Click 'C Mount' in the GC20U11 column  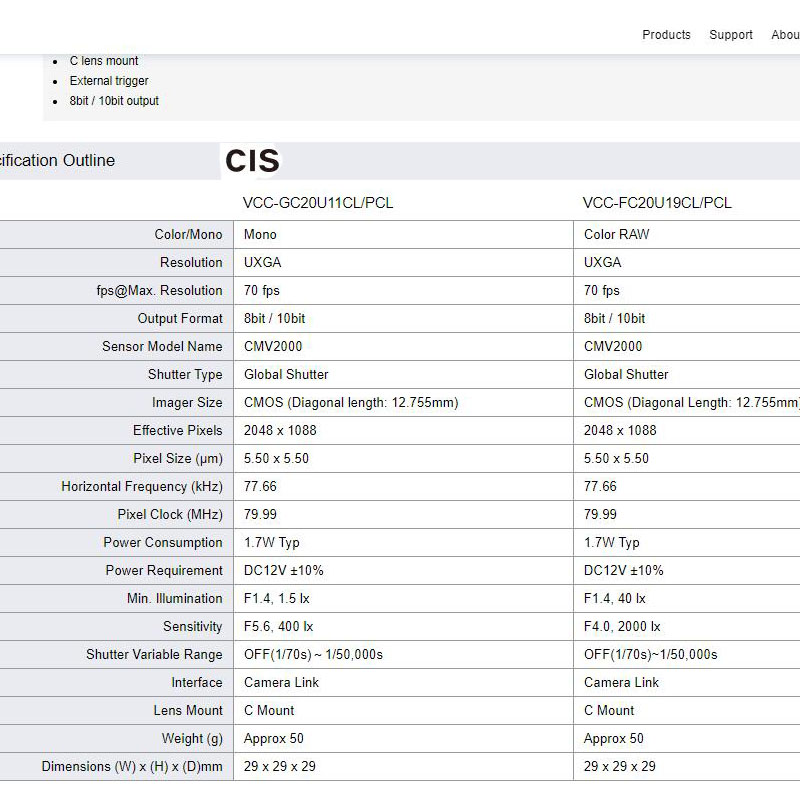(269, 710)
